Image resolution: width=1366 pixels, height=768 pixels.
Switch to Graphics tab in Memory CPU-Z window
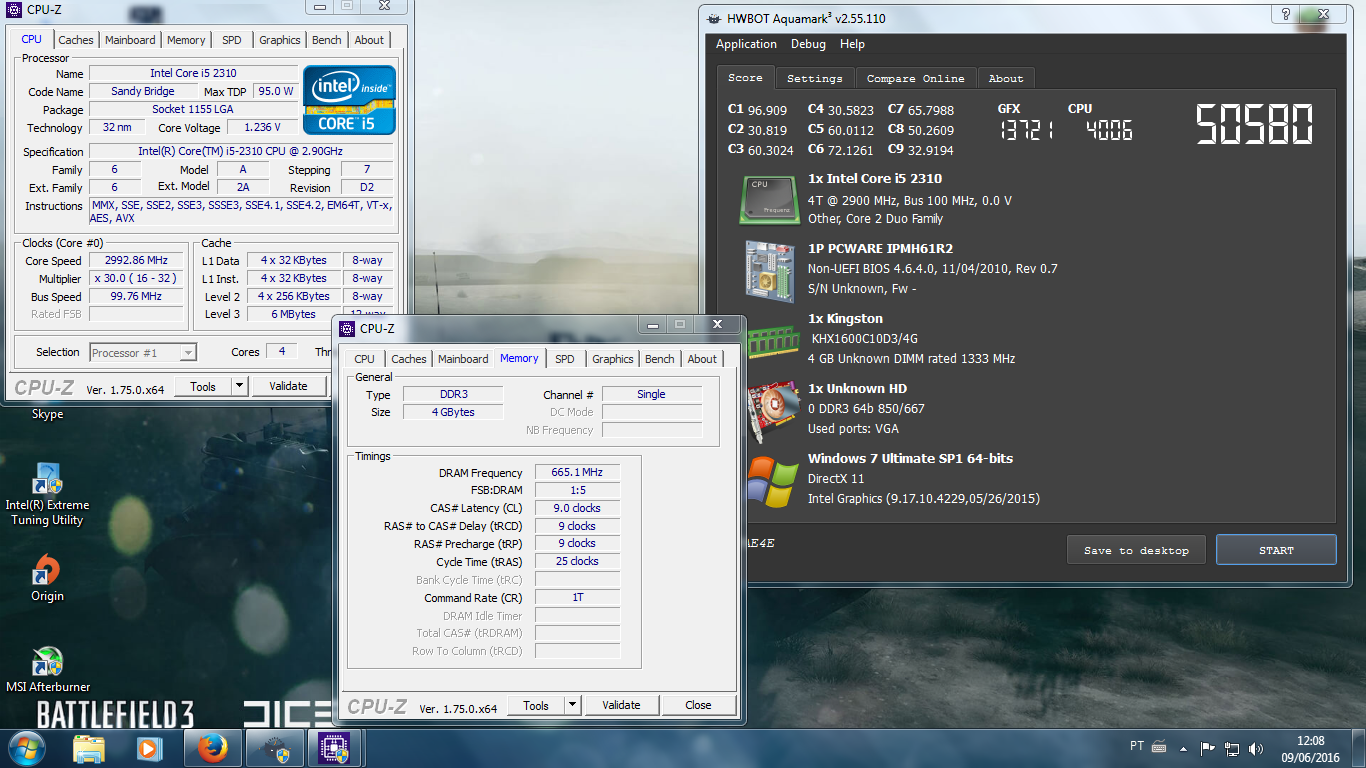tap(612, 359)
